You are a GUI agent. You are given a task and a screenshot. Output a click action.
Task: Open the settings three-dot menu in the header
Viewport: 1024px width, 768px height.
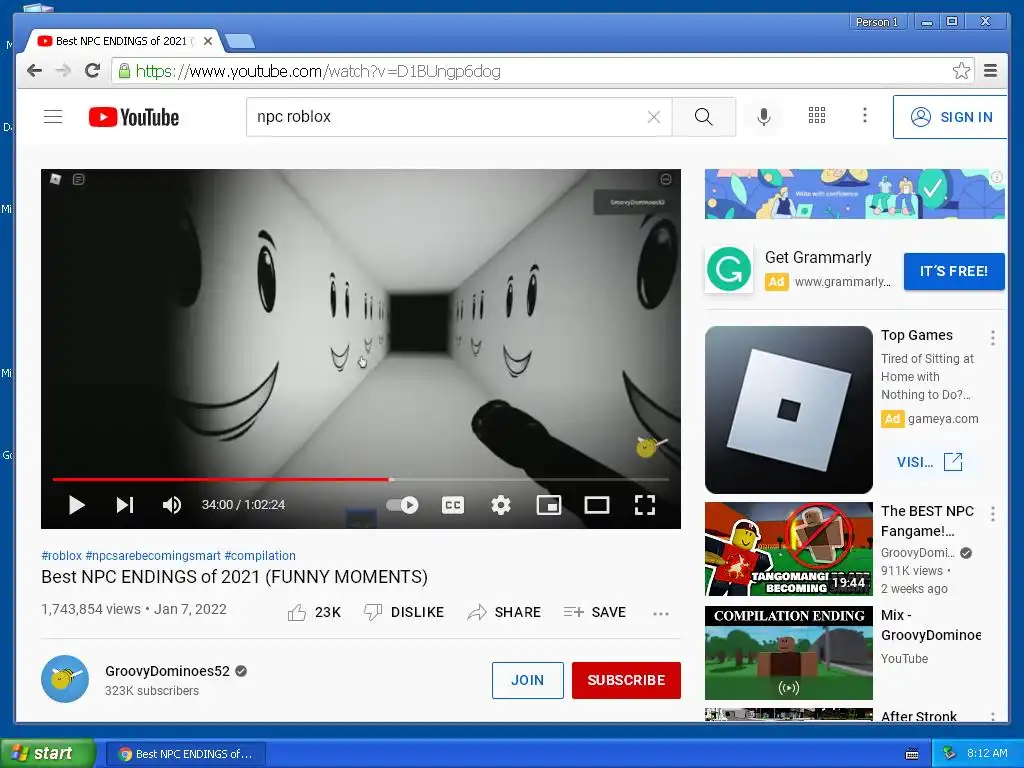(x=865, y=116)
